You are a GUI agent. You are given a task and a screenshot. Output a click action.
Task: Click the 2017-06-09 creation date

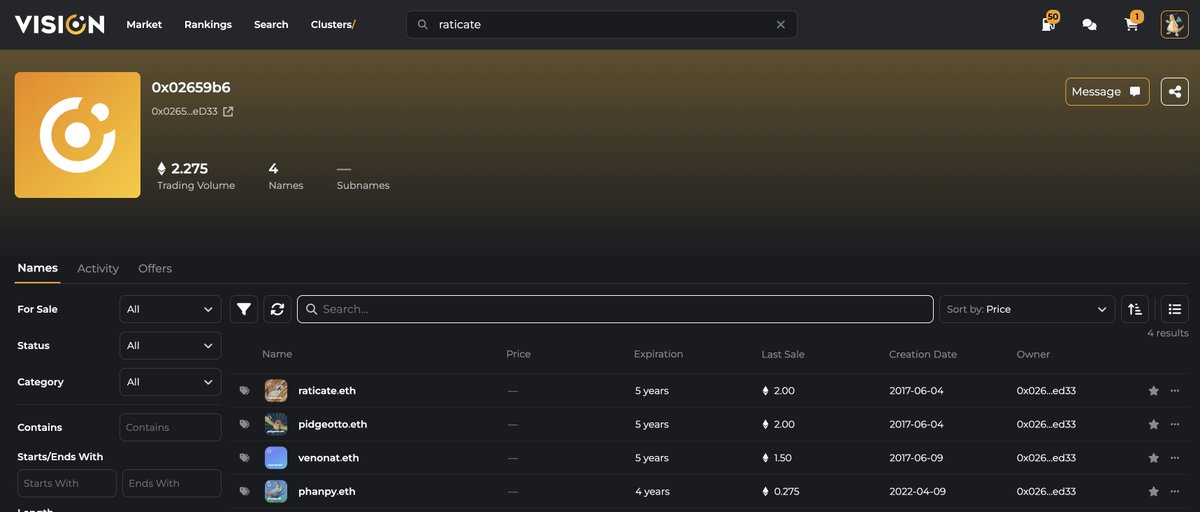[x=916, y=458]
